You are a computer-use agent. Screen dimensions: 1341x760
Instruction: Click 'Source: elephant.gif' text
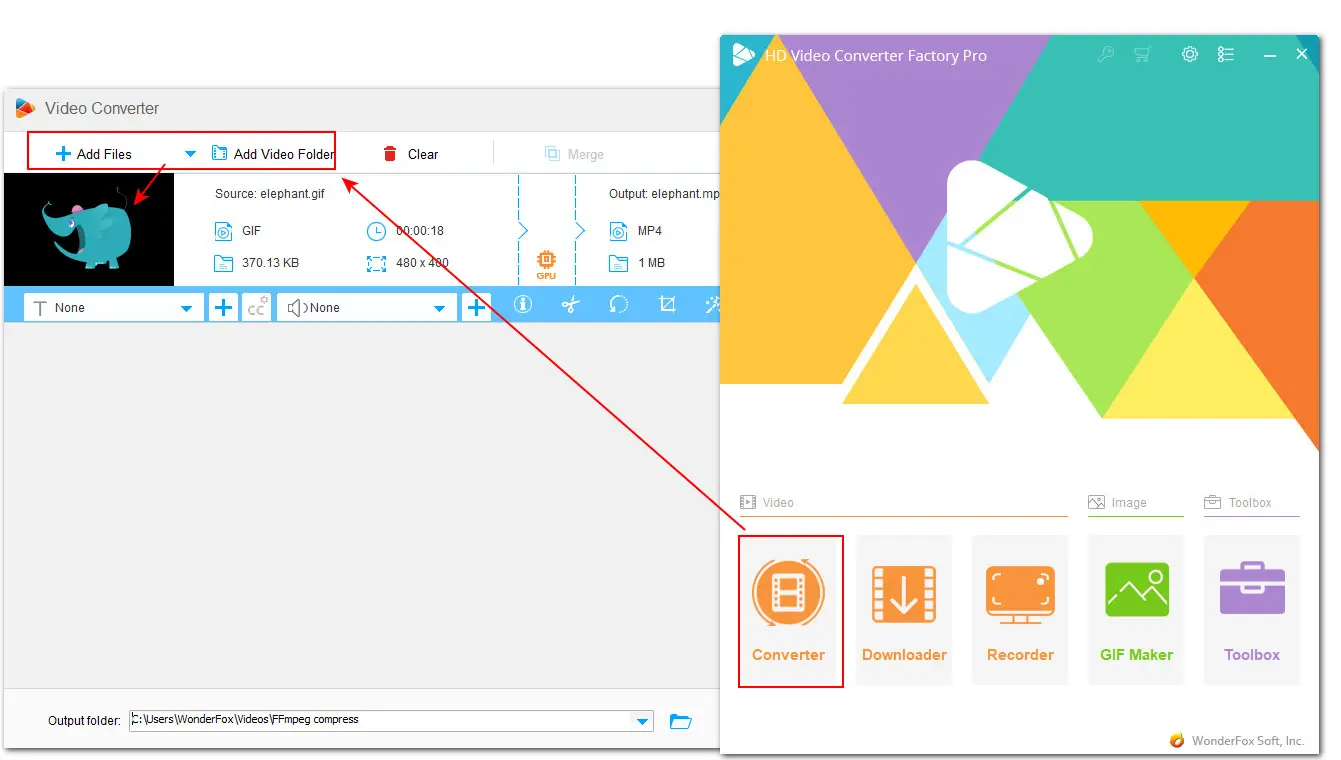pos(270,194)
